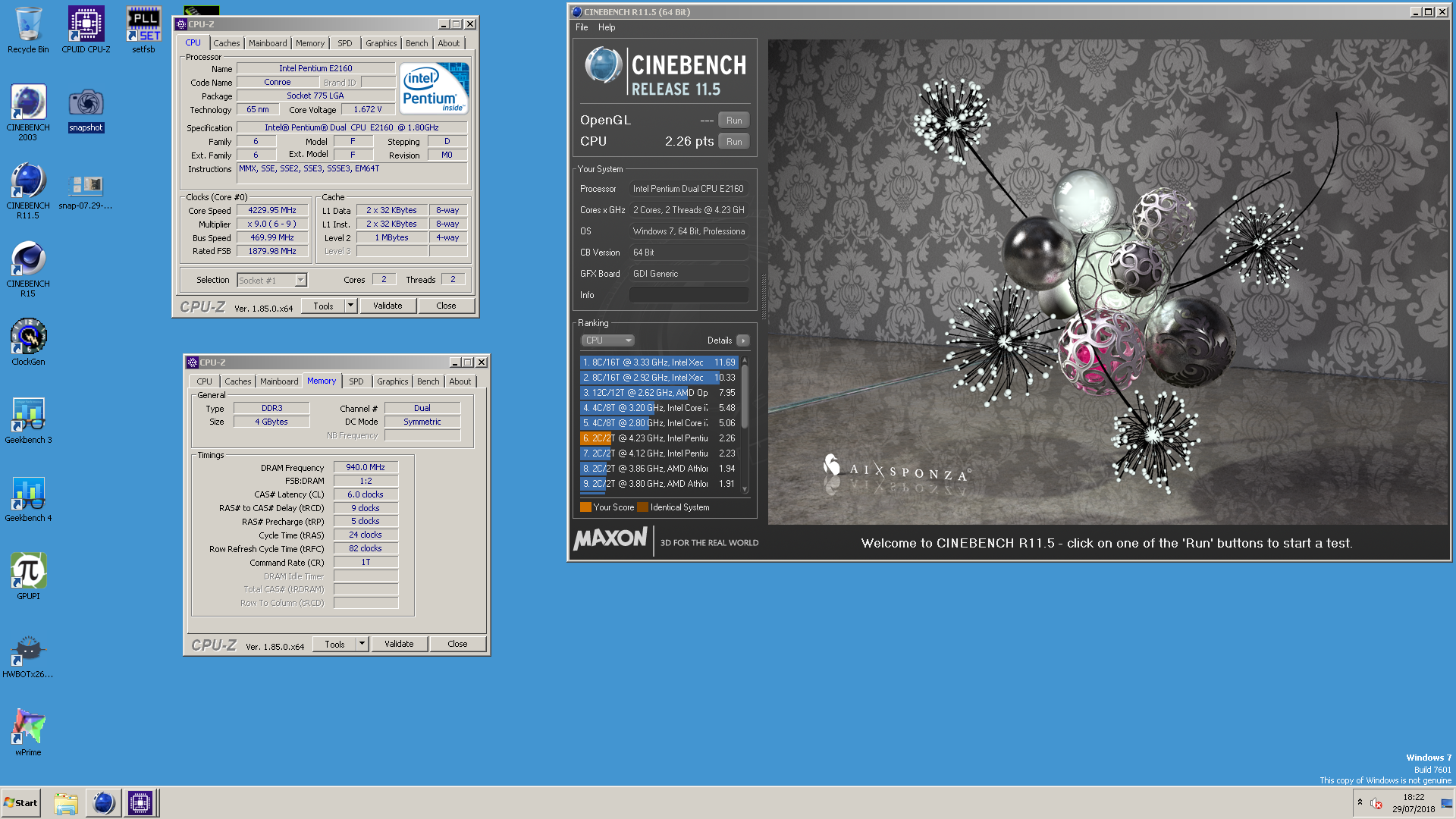Screen dimensions: 1456x819
Task: Launch the wPrime desktop shortcut
Action: point(28,733)
